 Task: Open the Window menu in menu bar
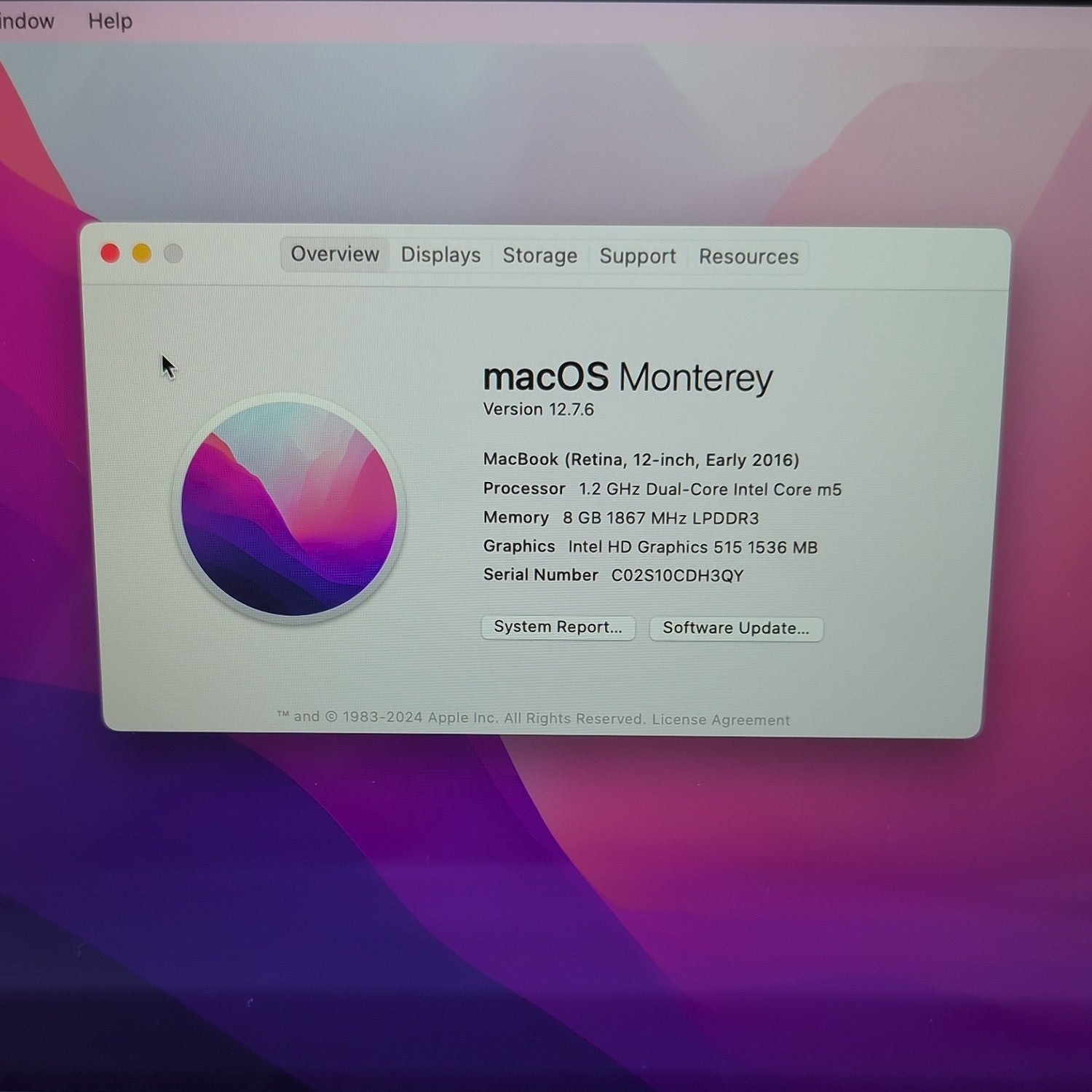pos(27,21)
